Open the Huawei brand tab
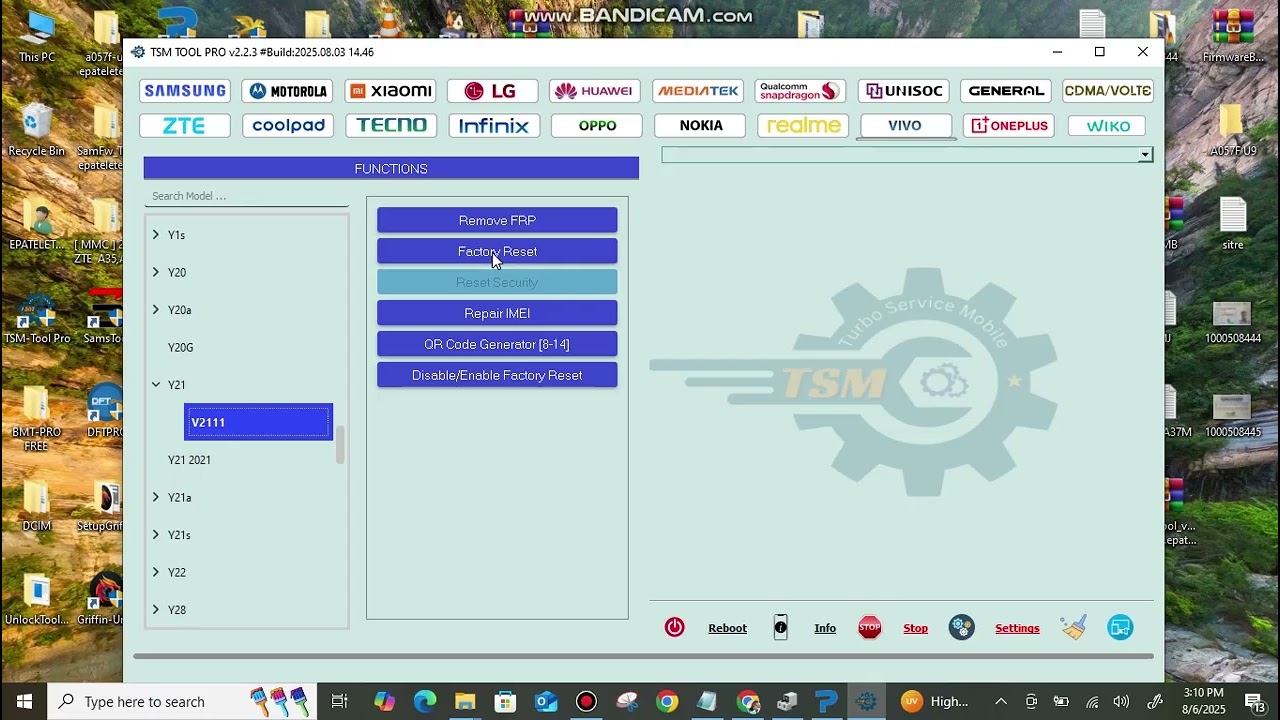Viewport: 1280px width, 720px height. click(595, 91)
